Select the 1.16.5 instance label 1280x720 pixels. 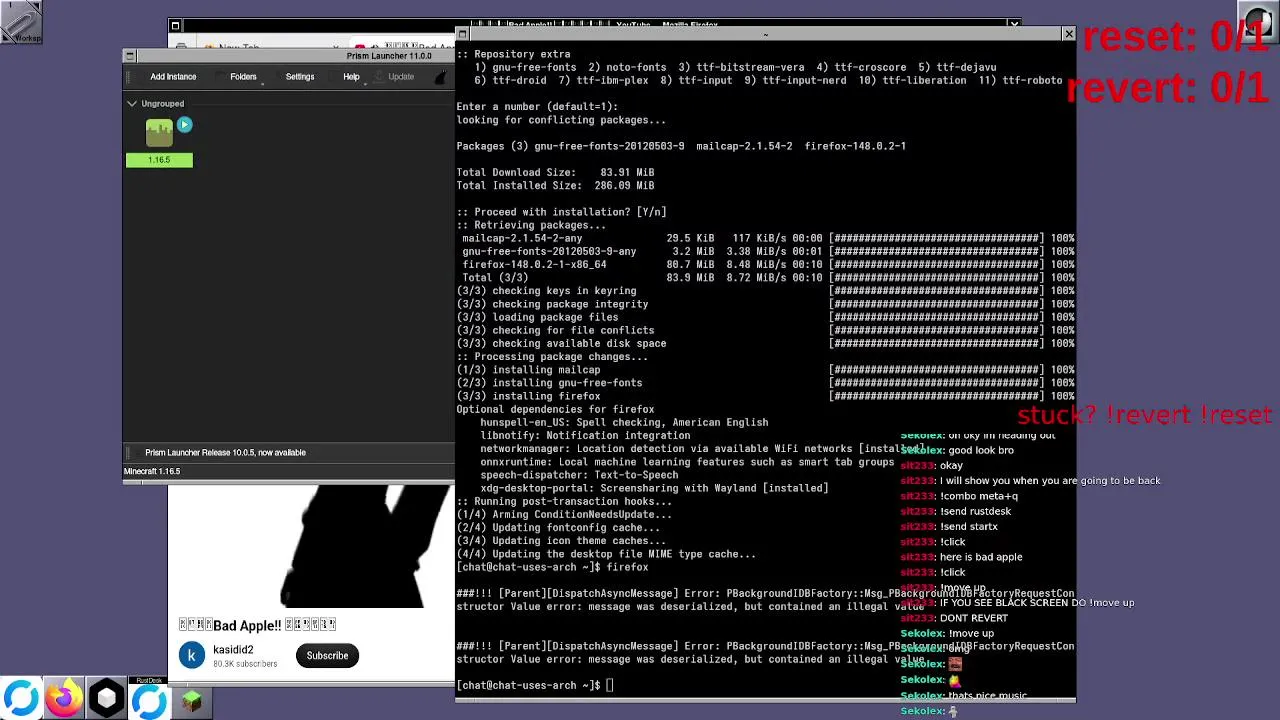pos(159,160)
